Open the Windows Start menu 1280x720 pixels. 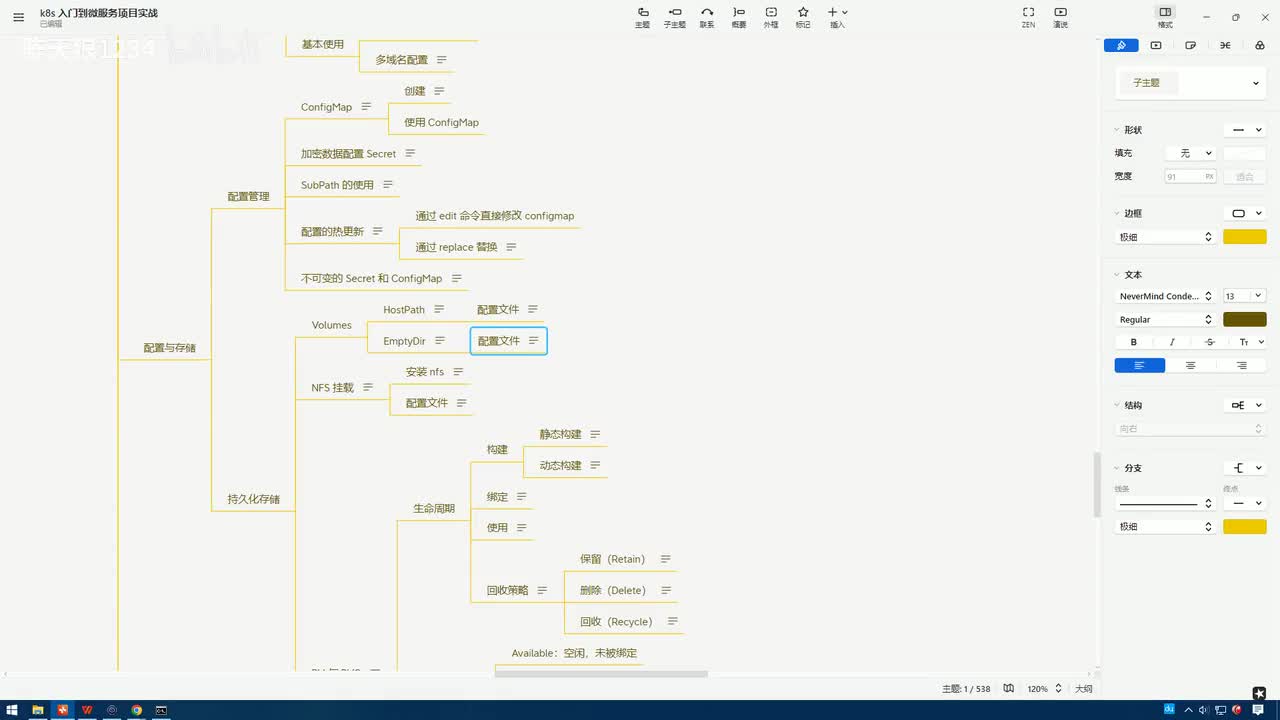(11, 710)
